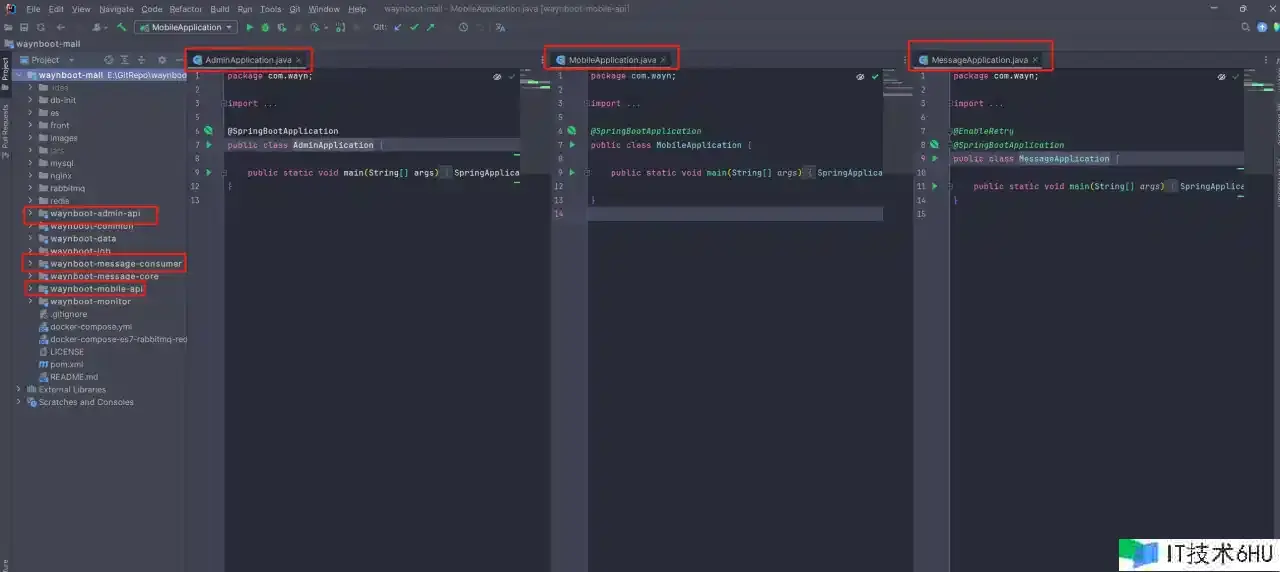Toggle reader mode eye icon in AdminApplication editor
1280x572 pixels.
(497, 77)
